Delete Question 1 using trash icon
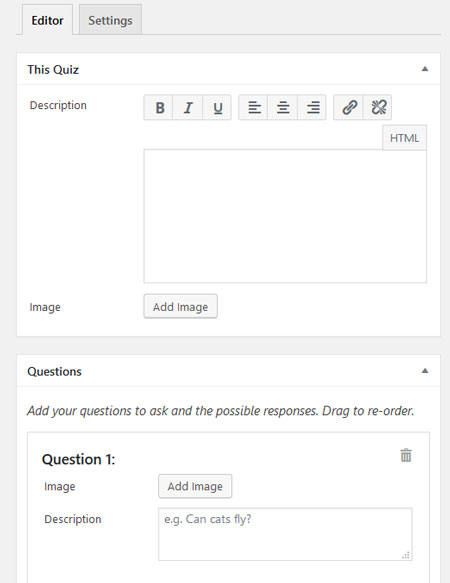The width and height of the screenshot is (450, 583). pyautogui.click(x=406, y=455)
